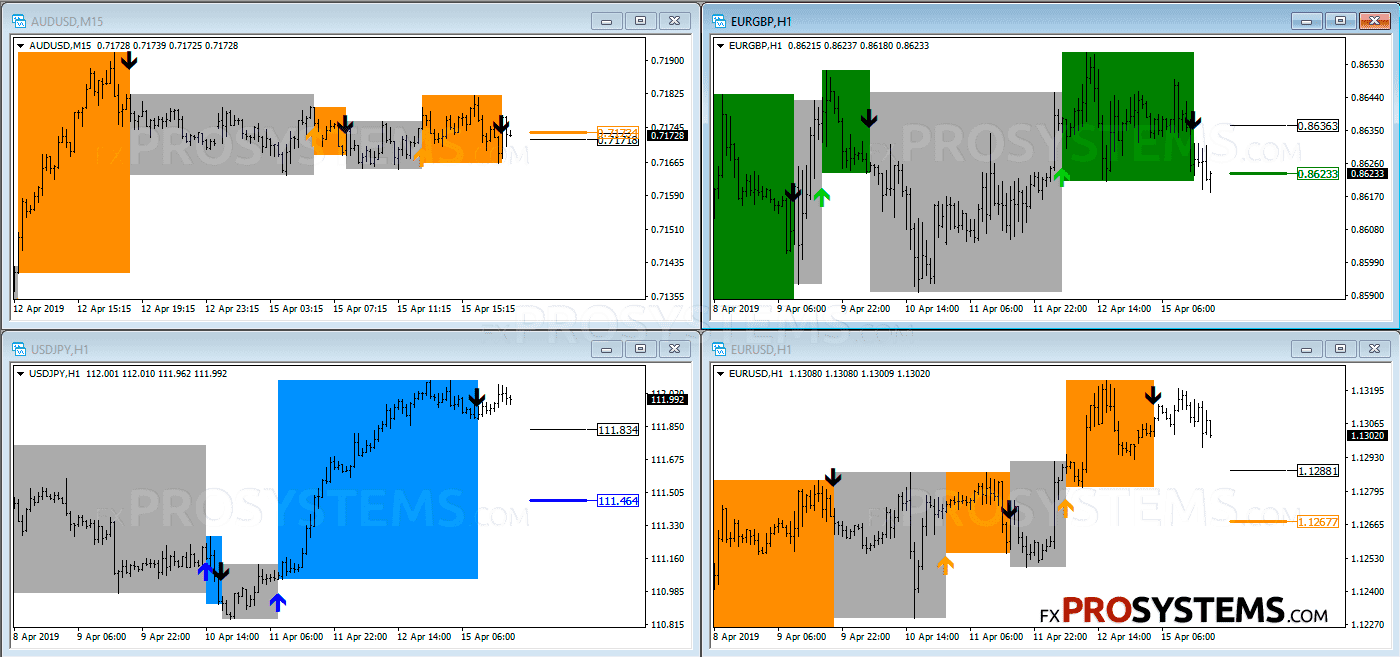
Task: Click the 0.71355 price on AUDUSD scale
Action: tap(666, 297)
